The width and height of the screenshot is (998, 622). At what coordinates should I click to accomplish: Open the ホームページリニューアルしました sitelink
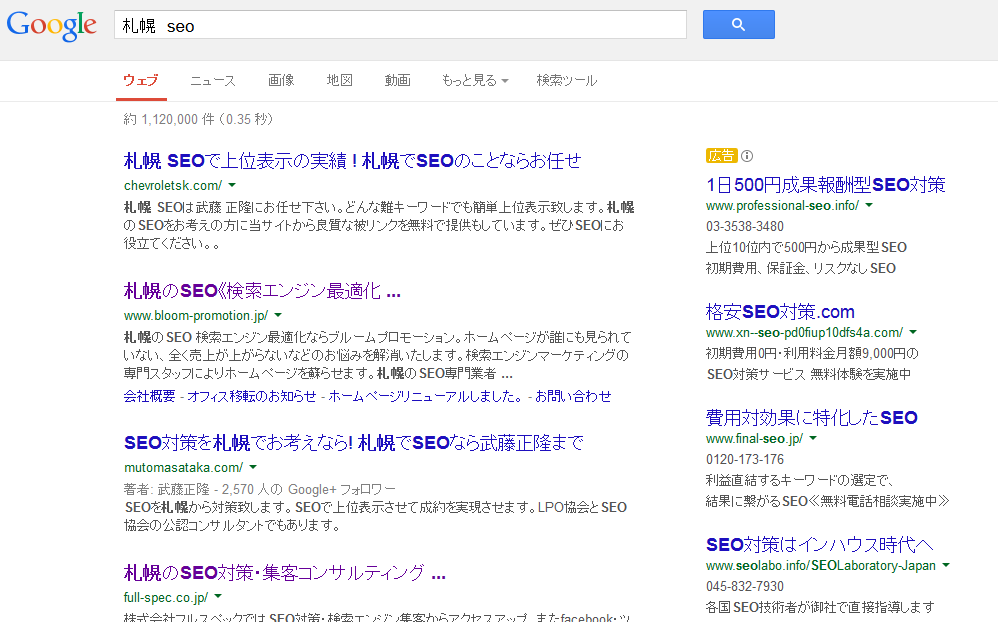point(425,396)
